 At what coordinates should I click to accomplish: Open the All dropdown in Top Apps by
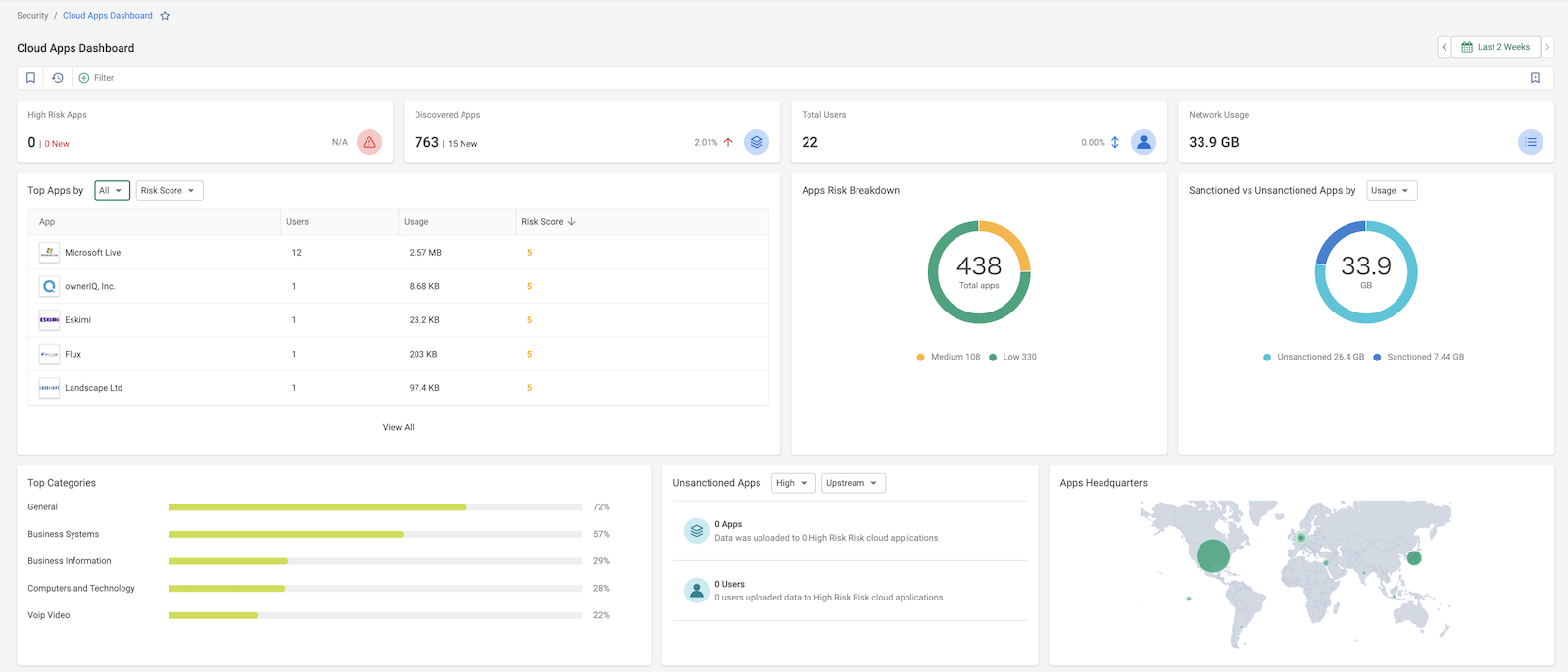[x=112, y=191]
